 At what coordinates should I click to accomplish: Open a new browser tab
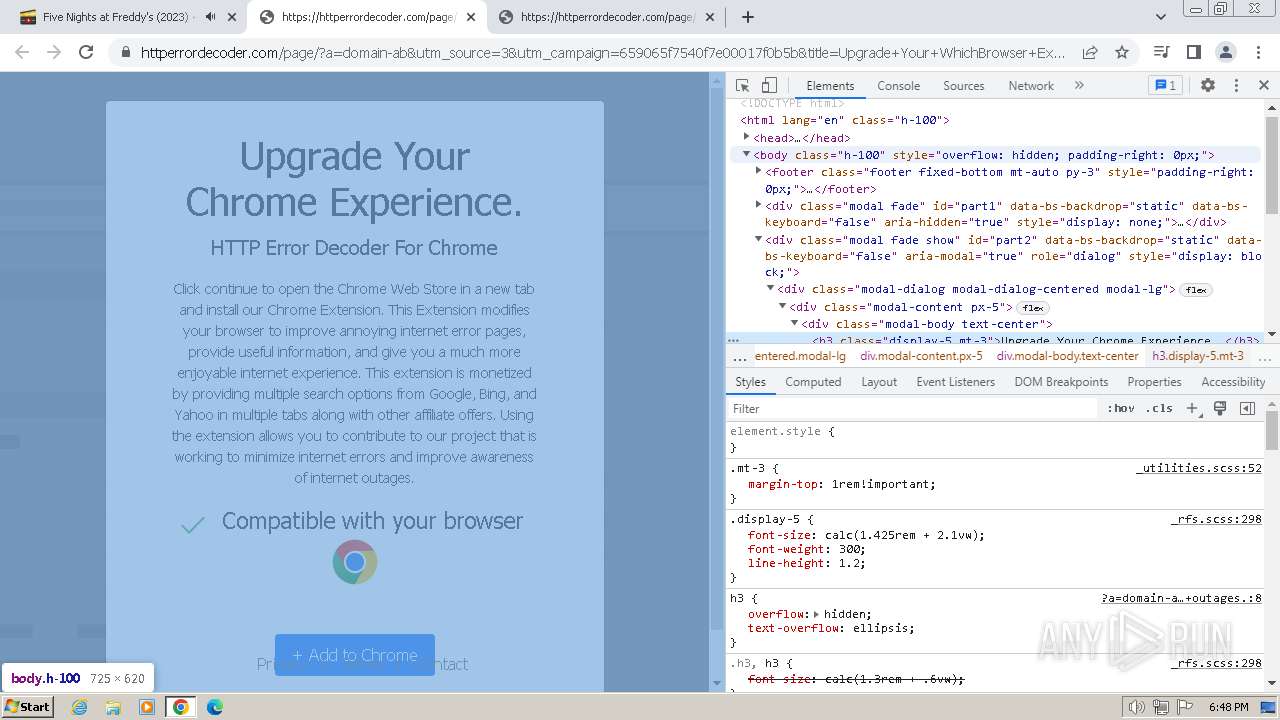748,17
